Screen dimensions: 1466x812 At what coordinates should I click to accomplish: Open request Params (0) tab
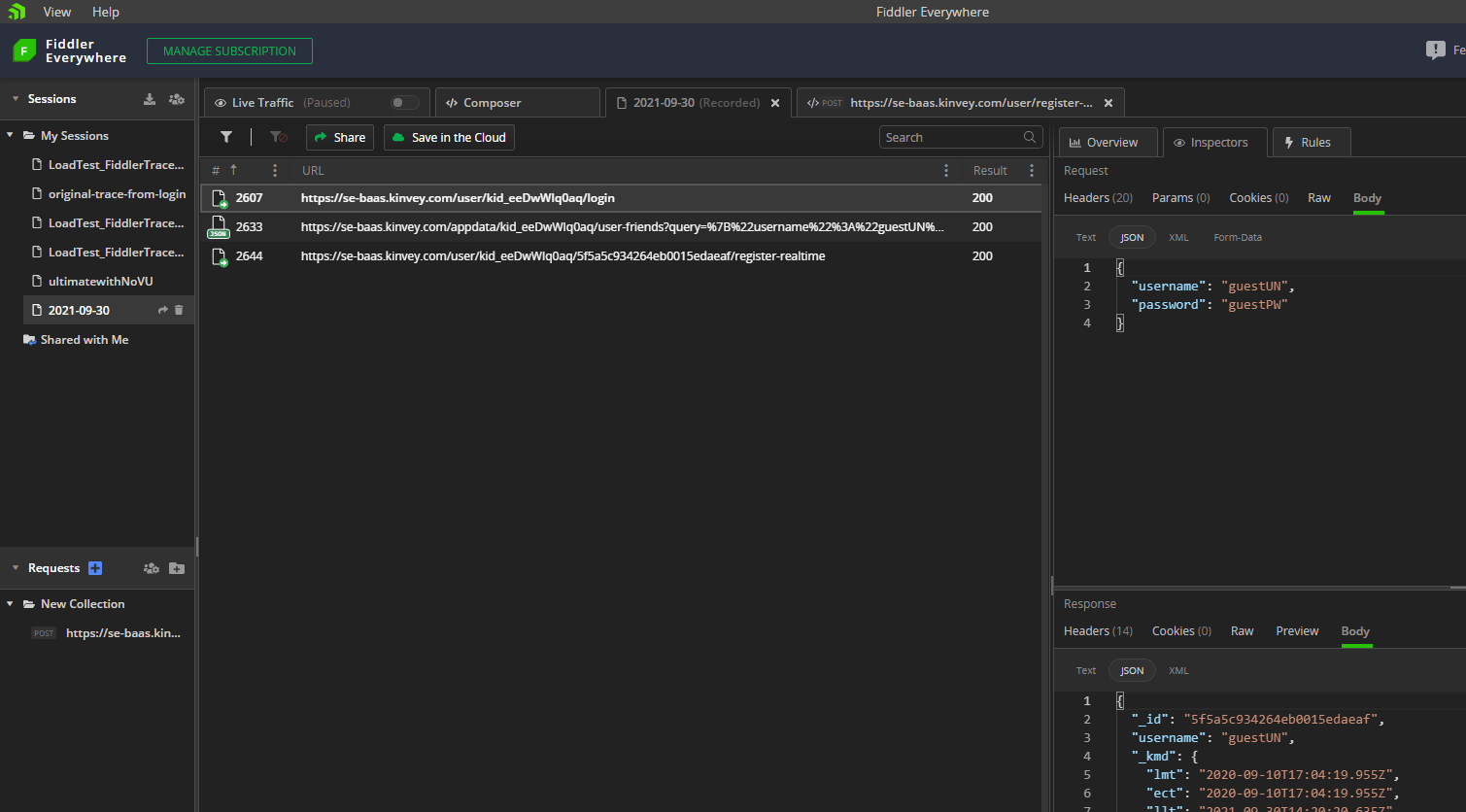1180,198
